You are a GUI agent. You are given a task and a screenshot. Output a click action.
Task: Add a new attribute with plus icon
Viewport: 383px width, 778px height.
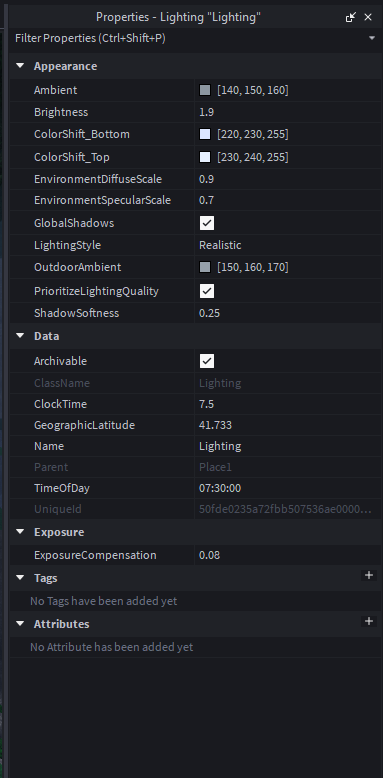369,621
